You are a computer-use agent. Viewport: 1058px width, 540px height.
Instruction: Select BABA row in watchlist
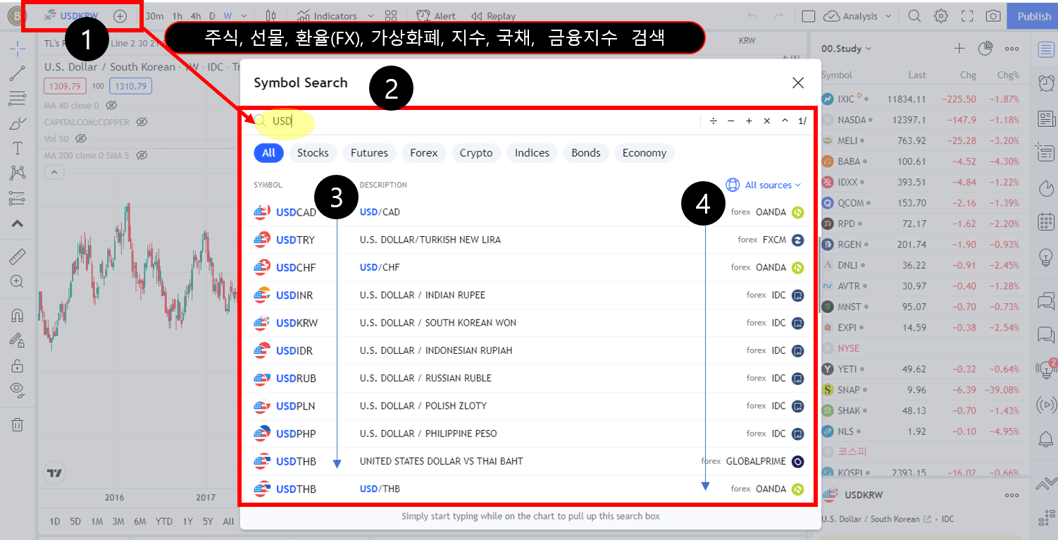921,161
